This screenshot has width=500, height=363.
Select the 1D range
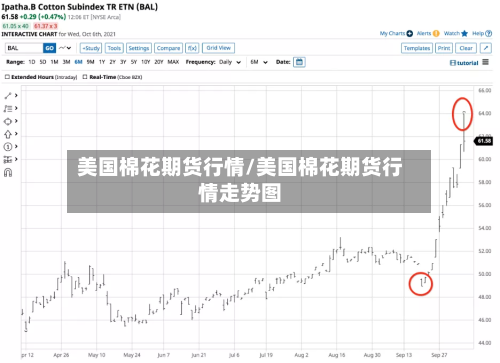[x=32, y=62]
